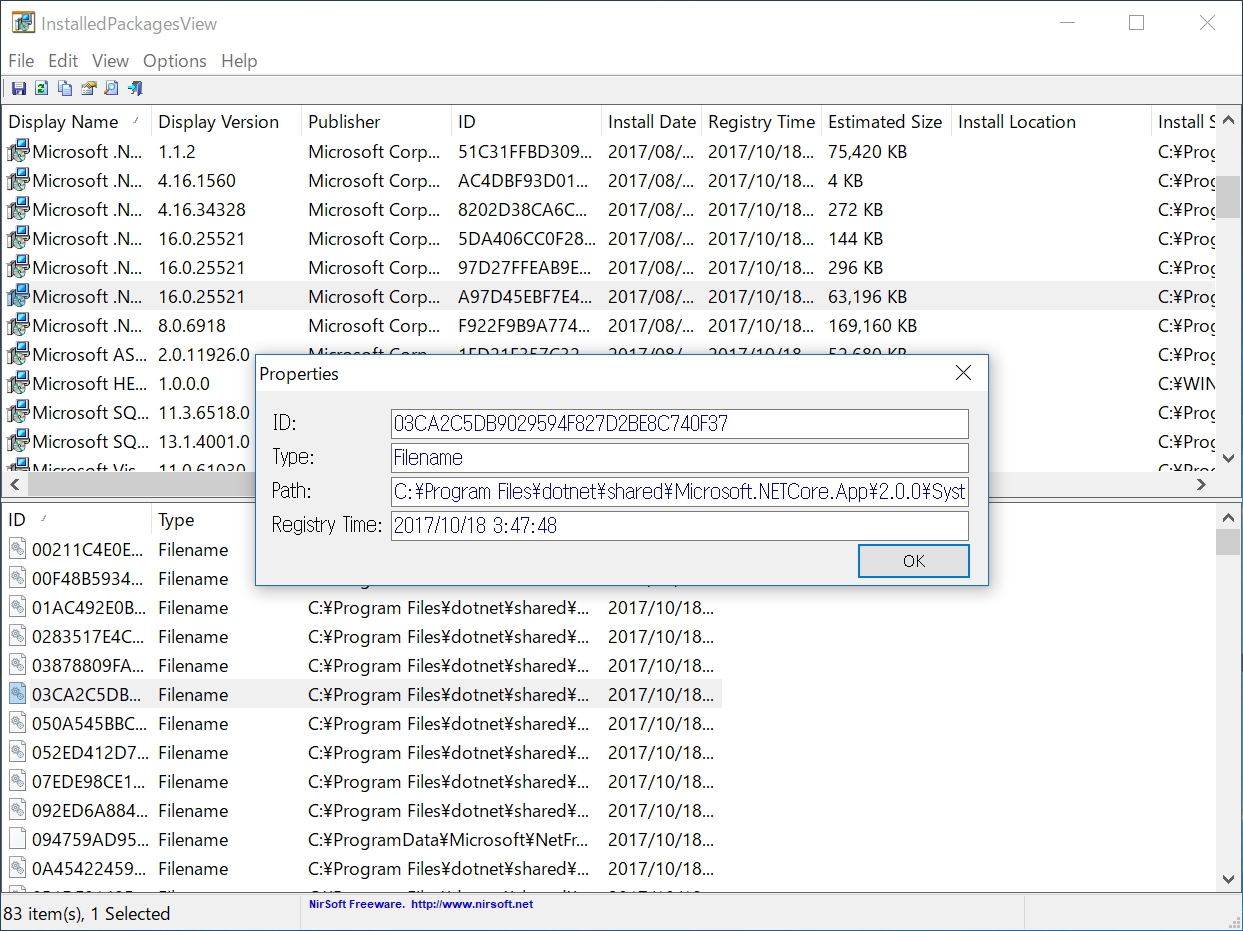
Task: Click upper pane vertical scrollbar down arrow
Action: coord(1228,458)
